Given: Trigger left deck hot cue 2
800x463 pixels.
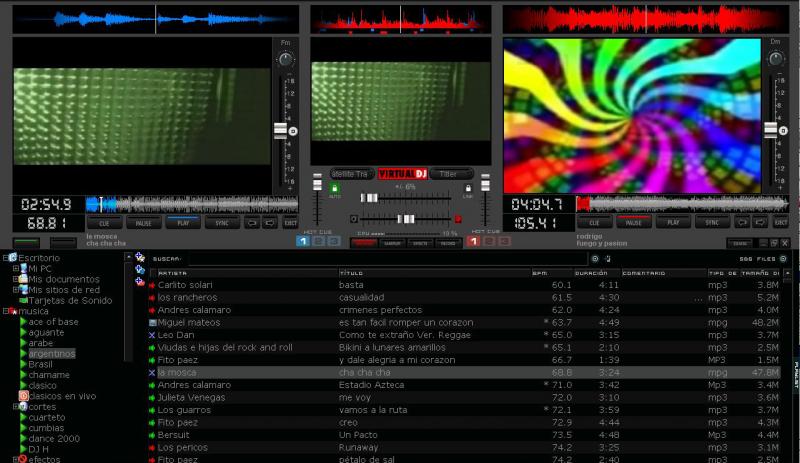Looking at the screenshot, I should pos(318,241).
